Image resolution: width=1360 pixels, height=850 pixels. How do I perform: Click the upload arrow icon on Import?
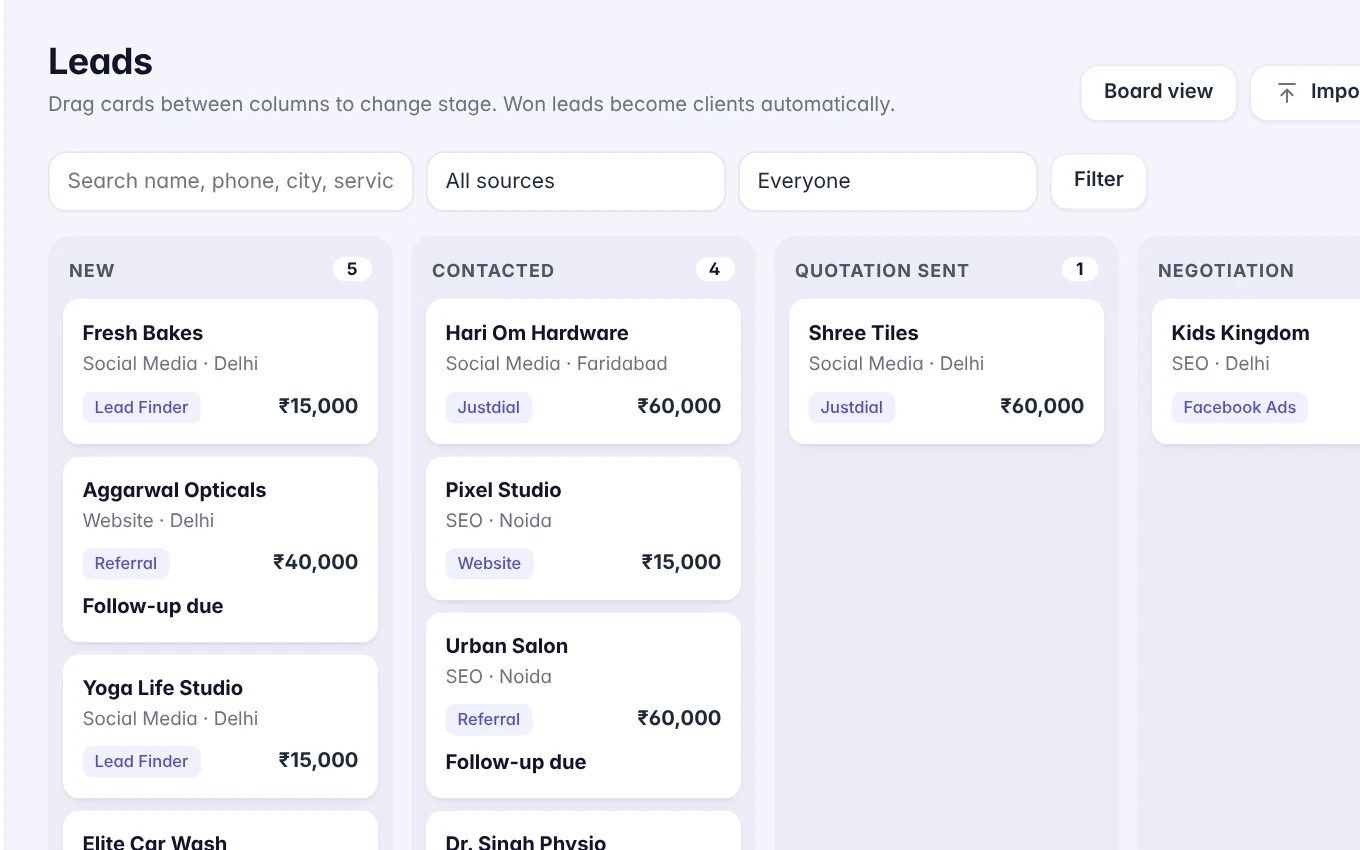1287,93
